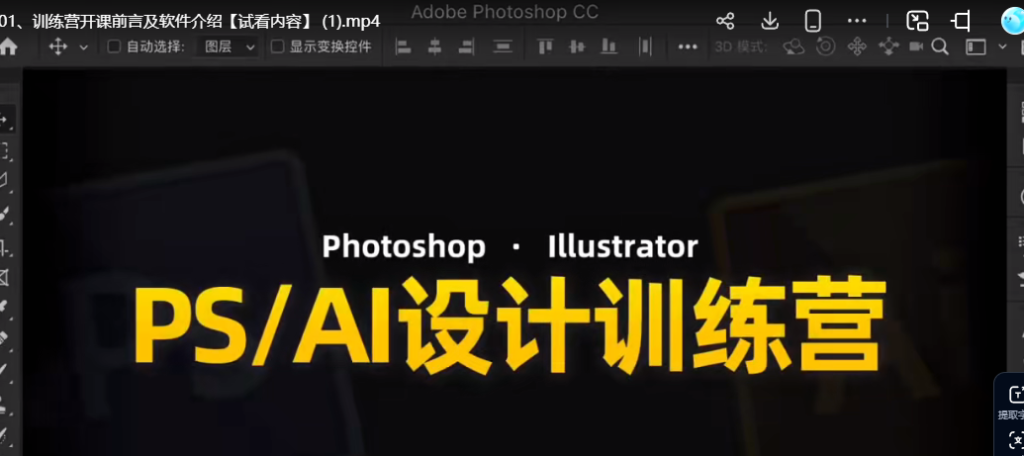Click the video file title text
Screen dimensions: 1024x456
coord(190,21)
